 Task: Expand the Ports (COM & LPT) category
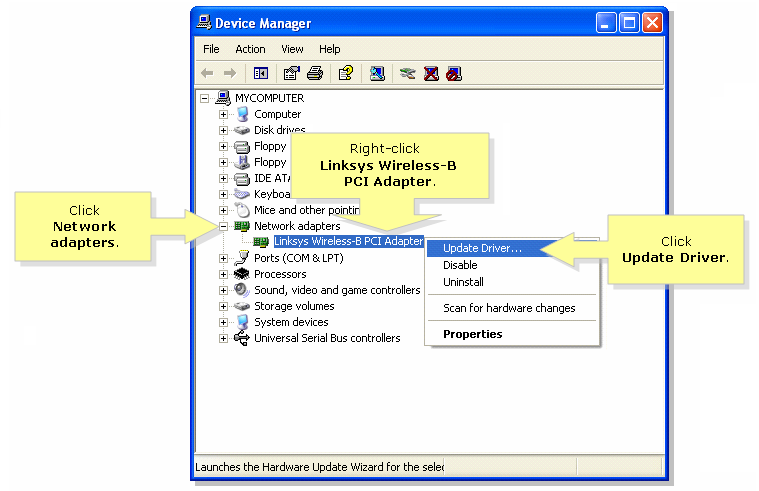tap(223, 258)
